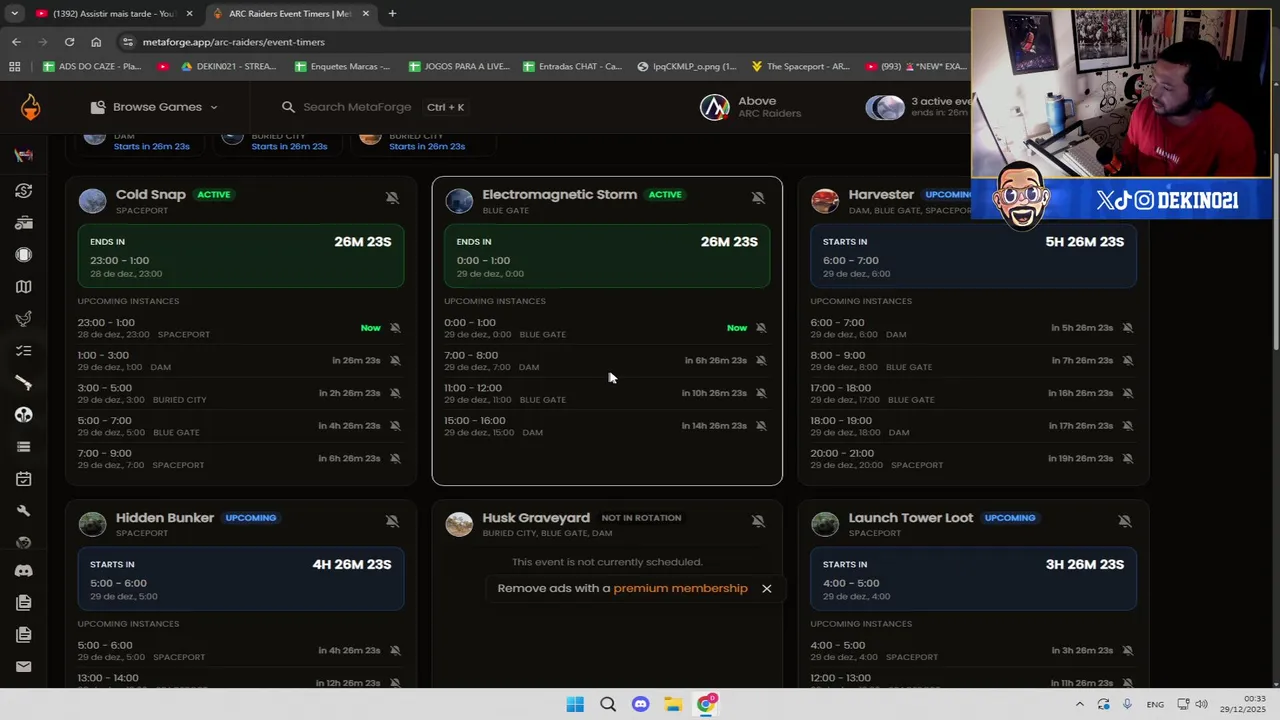The height and width of the screenshot is (720, 1280).
Task: Click Cold Snap event title
Action: coord(151,194)
